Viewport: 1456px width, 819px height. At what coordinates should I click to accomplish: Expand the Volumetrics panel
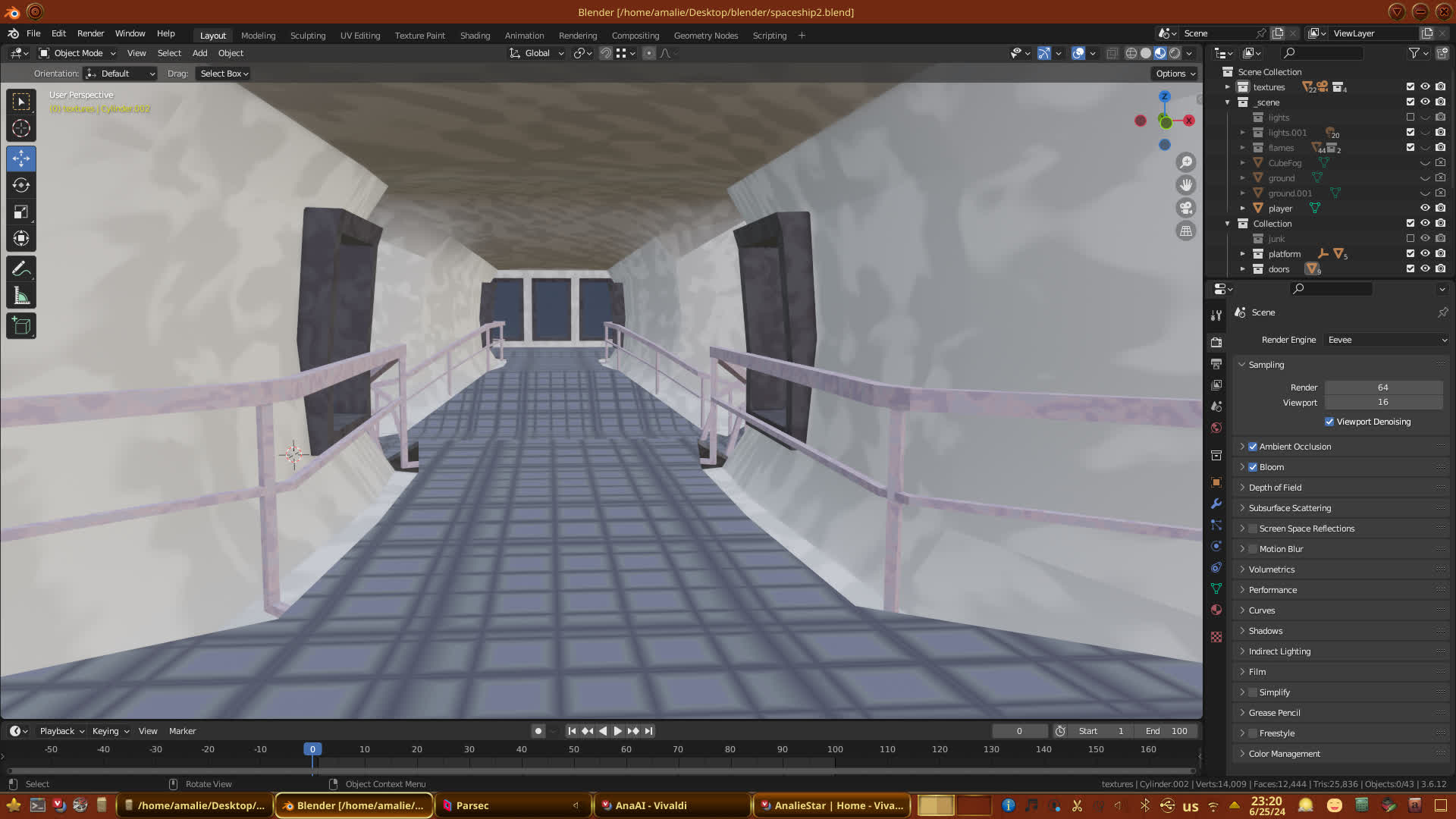[1272, 570]
